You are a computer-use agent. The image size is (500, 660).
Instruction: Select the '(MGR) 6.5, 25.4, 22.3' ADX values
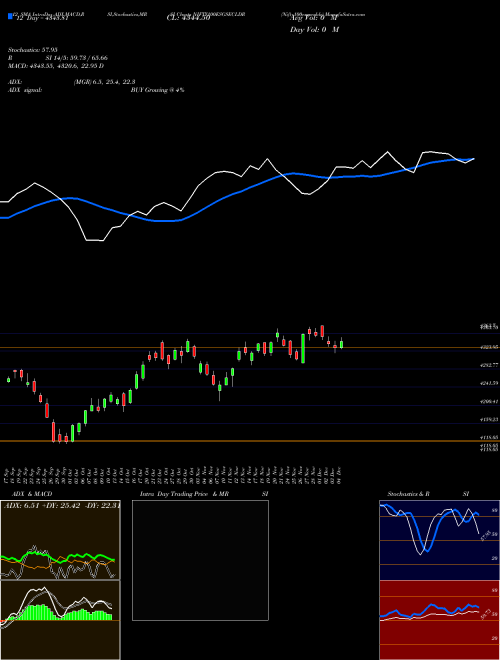(x=104, y=82)
